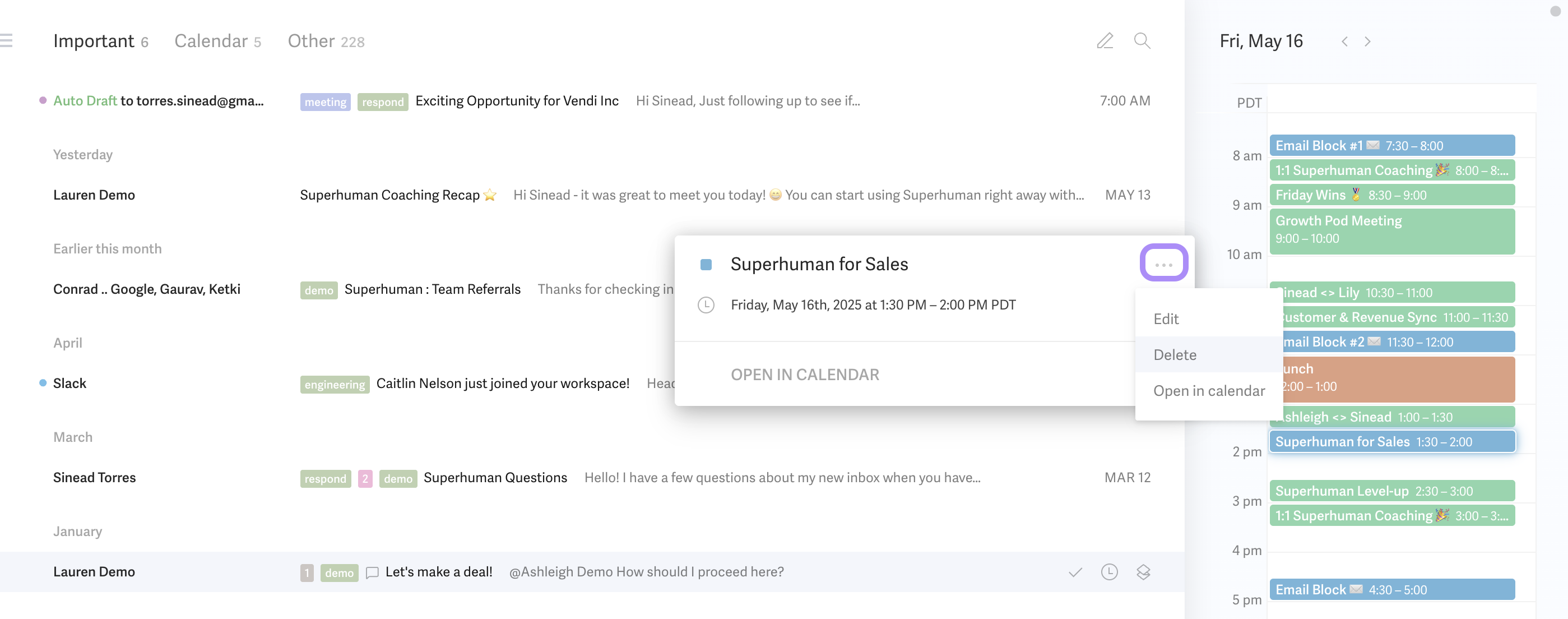Mark Let's make a deal as done
This screenshot has height=619, width=1568.
click(1075, 572)
